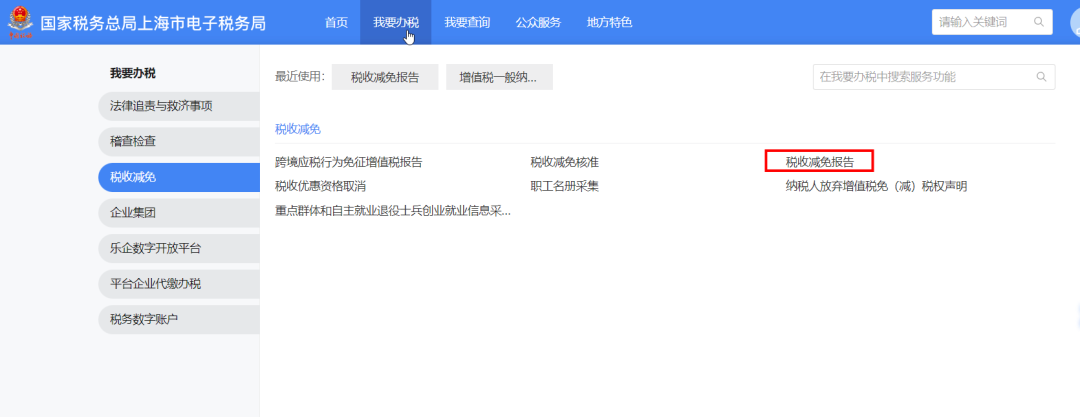
Task: Open the 公众服务 menu
Action: point(538,22)
